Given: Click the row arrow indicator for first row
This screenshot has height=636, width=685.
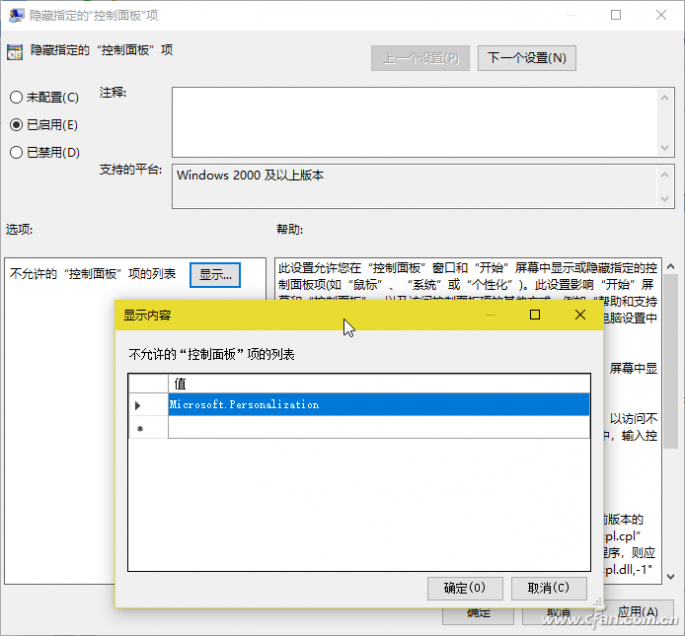Looking at the screenshot, I should (138, 405).
